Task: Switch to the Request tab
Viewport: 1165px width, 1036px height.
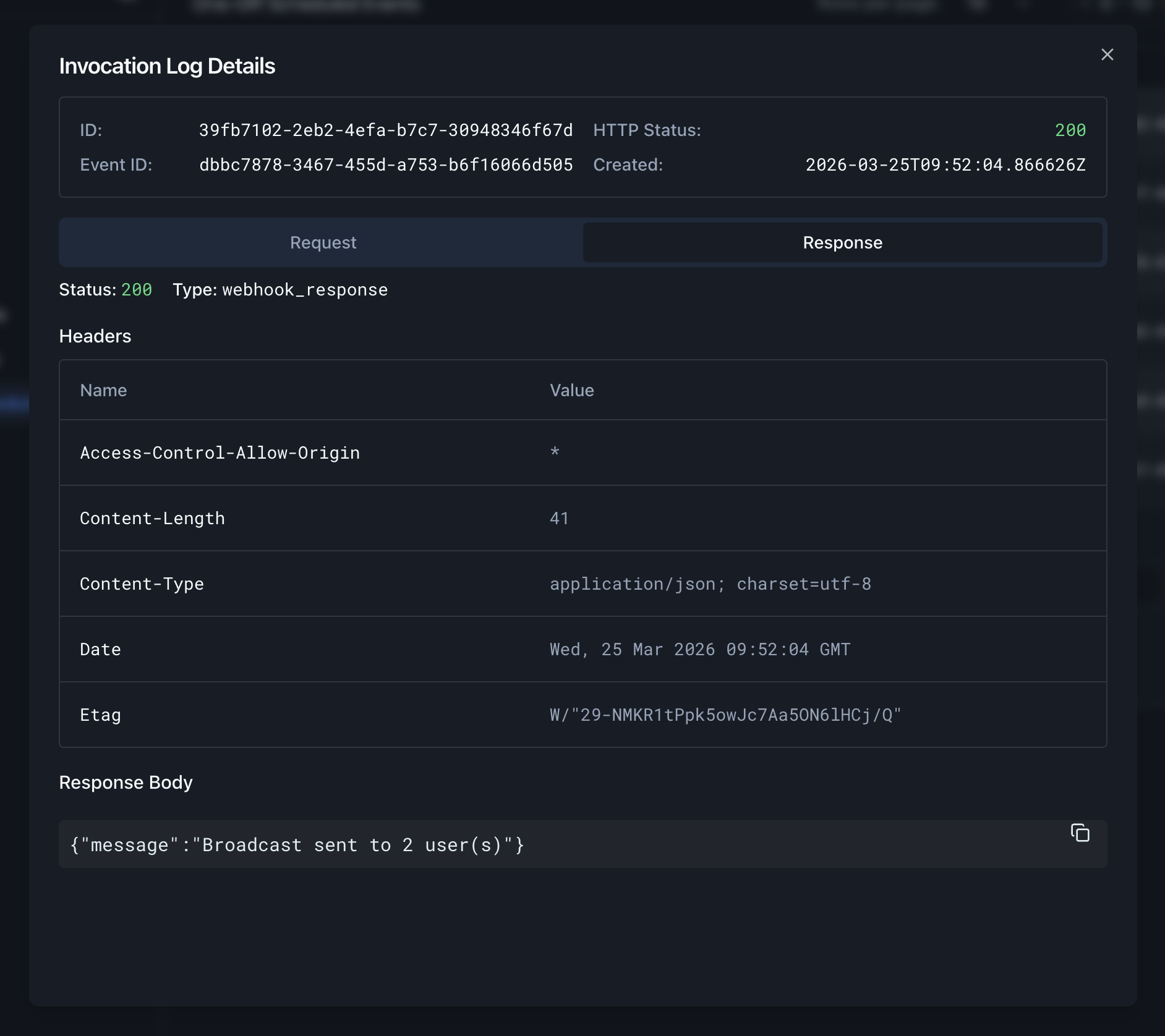Action: 322,242
